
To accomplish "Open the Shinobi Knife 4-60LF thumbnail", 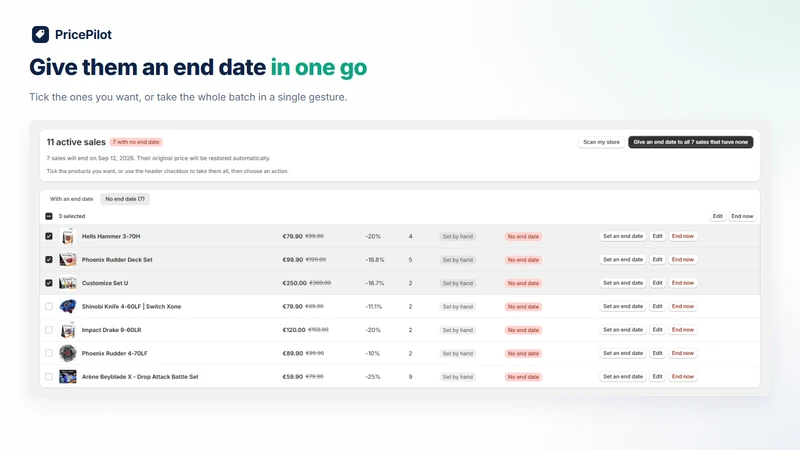I will pos(68,307).
